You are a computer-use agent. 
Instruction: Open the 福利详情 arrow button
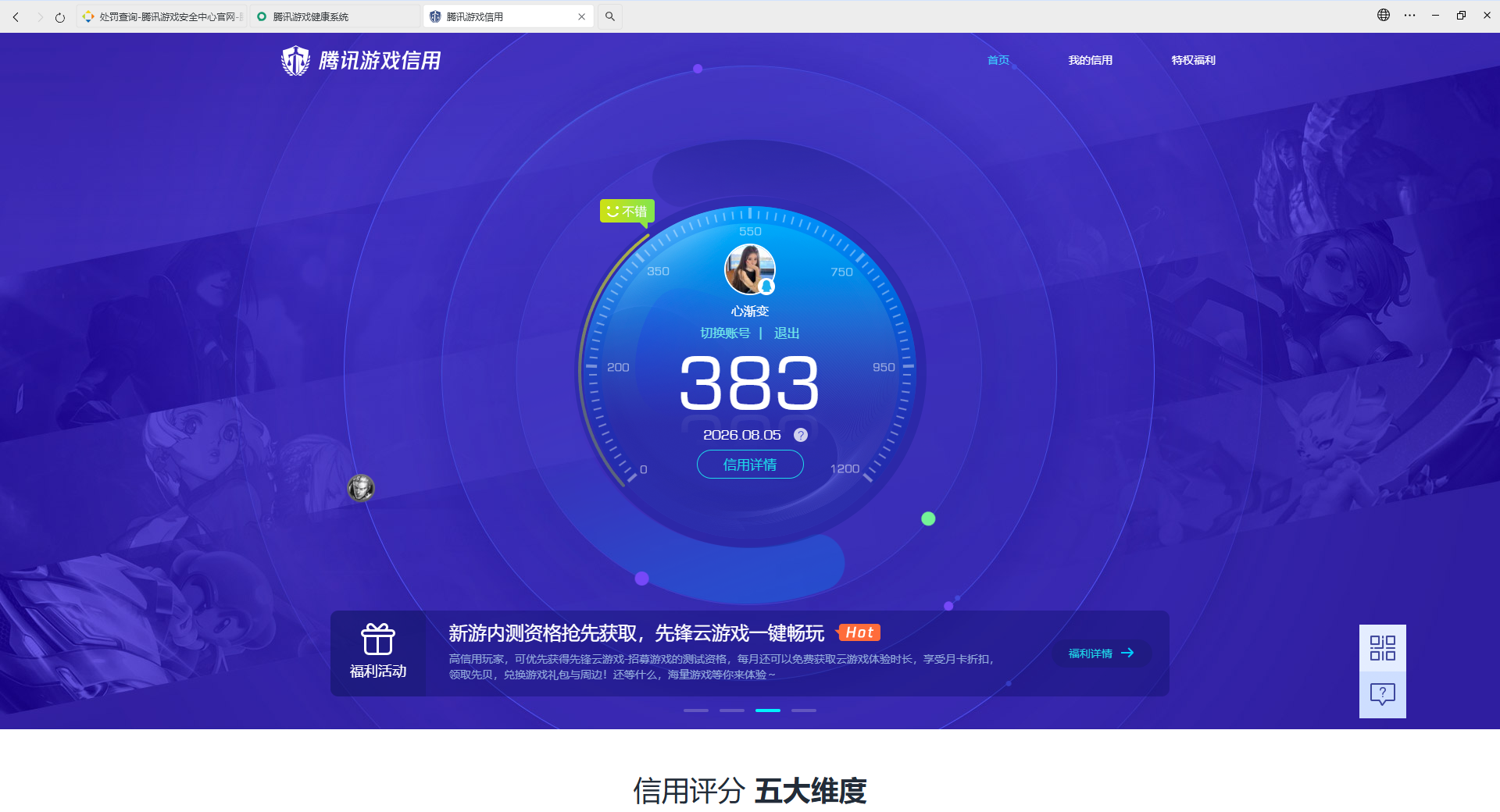tap(1102, 654)
